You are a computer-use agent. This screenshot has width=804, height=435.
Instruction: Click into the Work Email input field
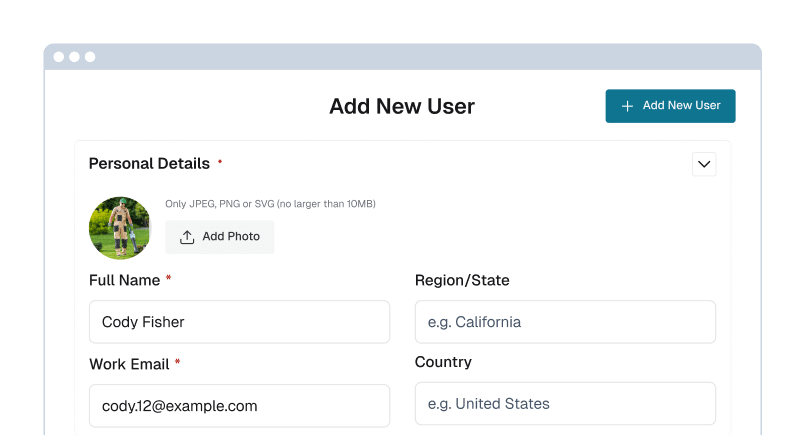[x=239, y=406]
